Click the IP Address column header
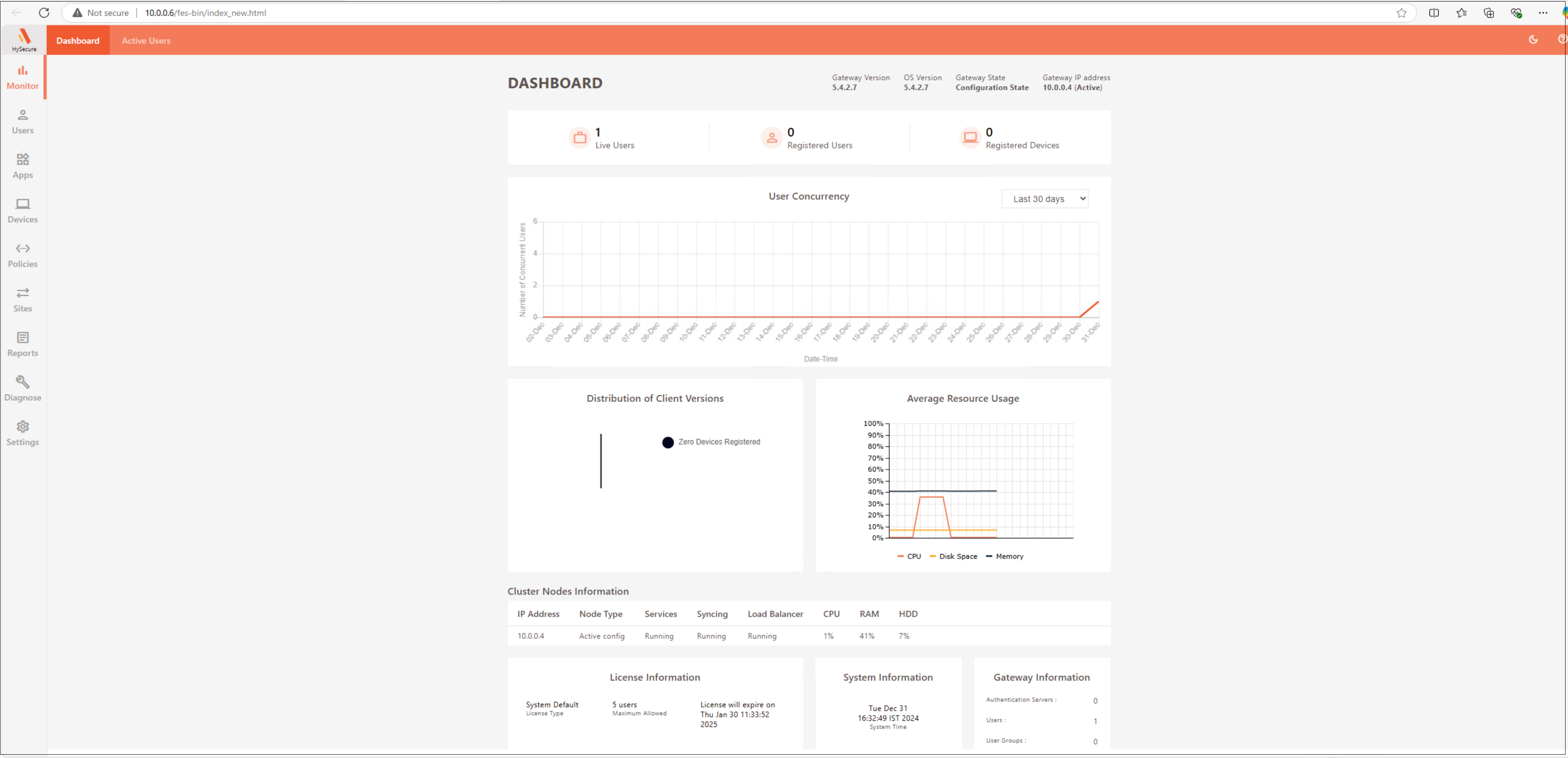Image resolution: width=1568 pixels, height=758 pixels. [x=538, y=614]
